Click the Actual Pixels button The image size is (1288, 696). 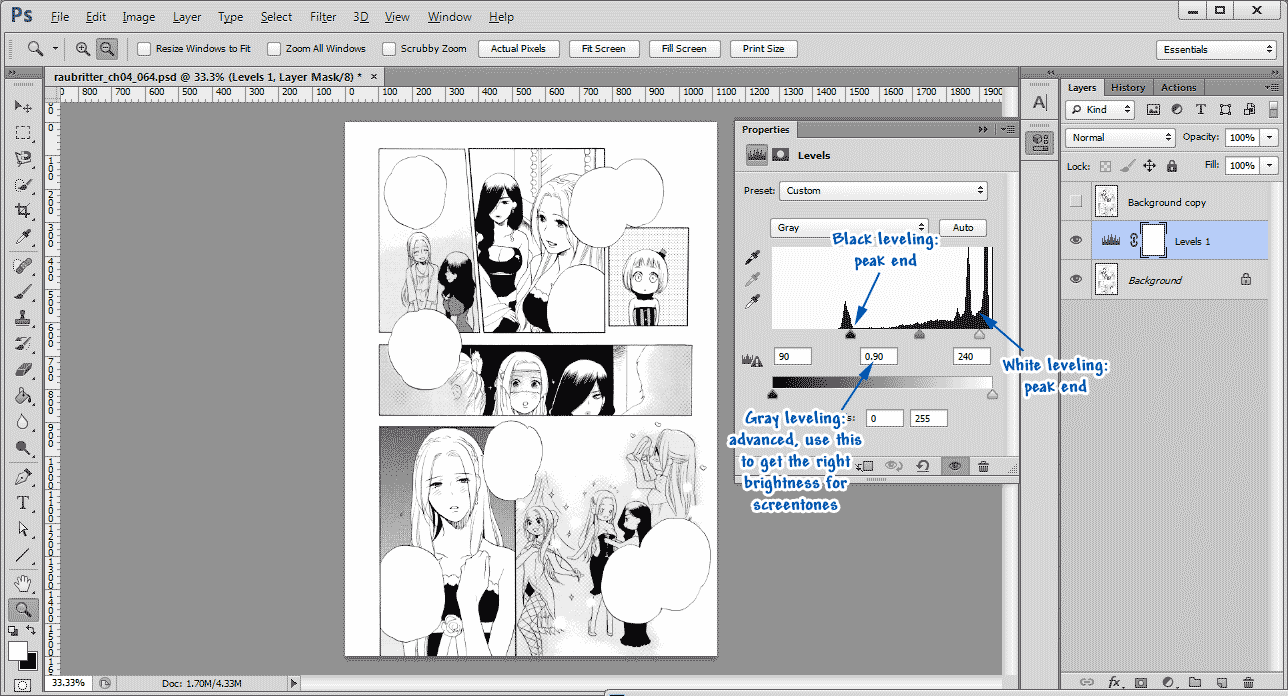518,48
